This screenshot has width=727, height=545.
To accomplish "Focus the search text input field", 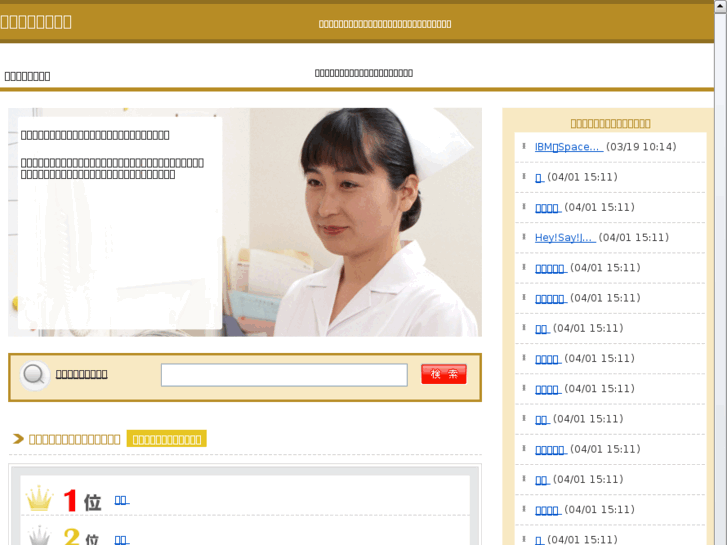I will tap(284, 375).
